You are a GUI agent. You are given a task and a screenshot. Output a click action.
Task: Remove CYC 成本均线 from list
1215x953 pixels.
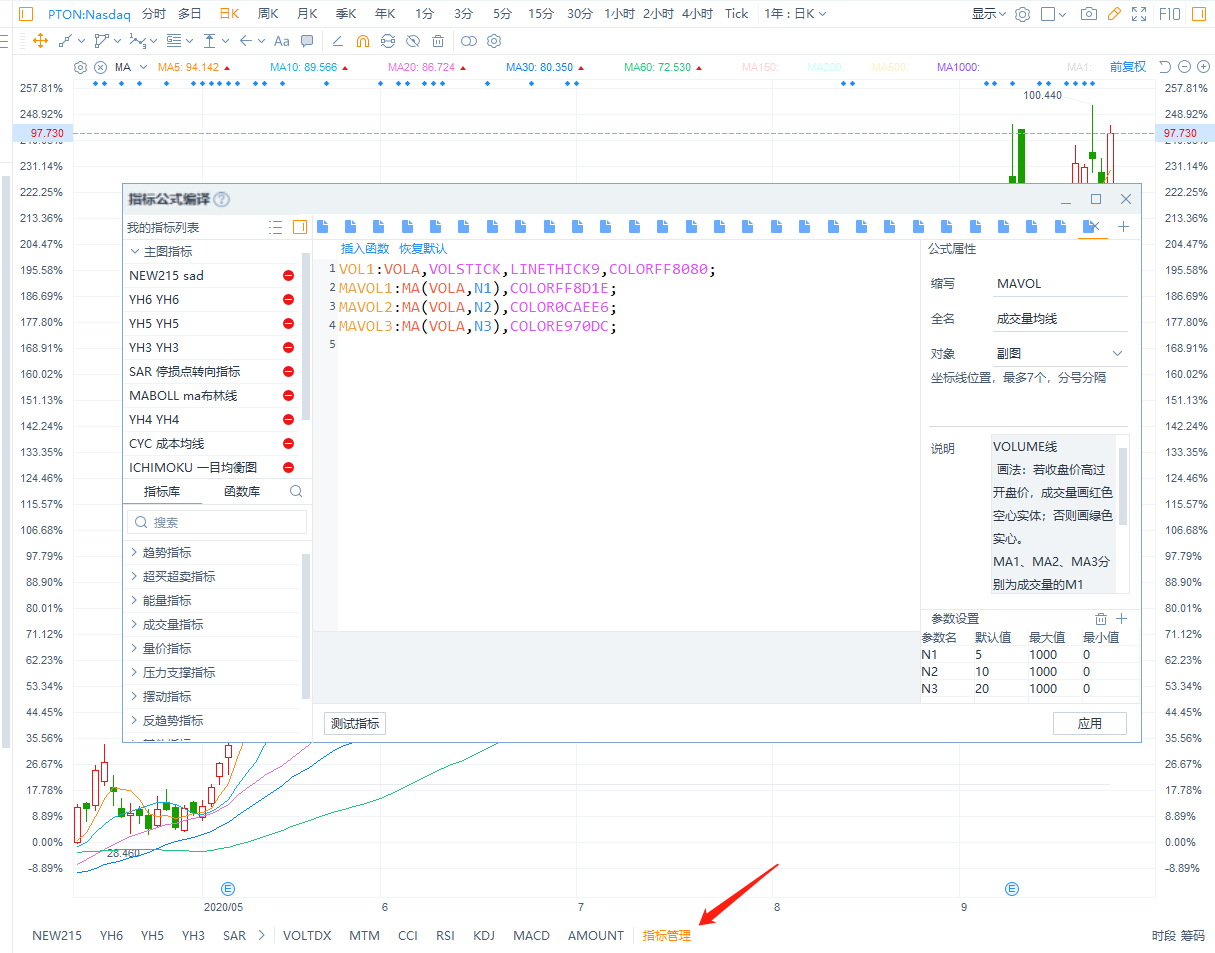click(x=288, y=444)
